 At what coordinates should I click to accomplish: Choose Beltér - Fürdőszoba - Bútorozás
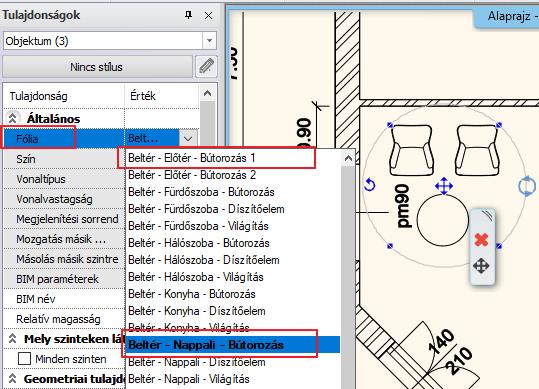[x=234, y=192]
